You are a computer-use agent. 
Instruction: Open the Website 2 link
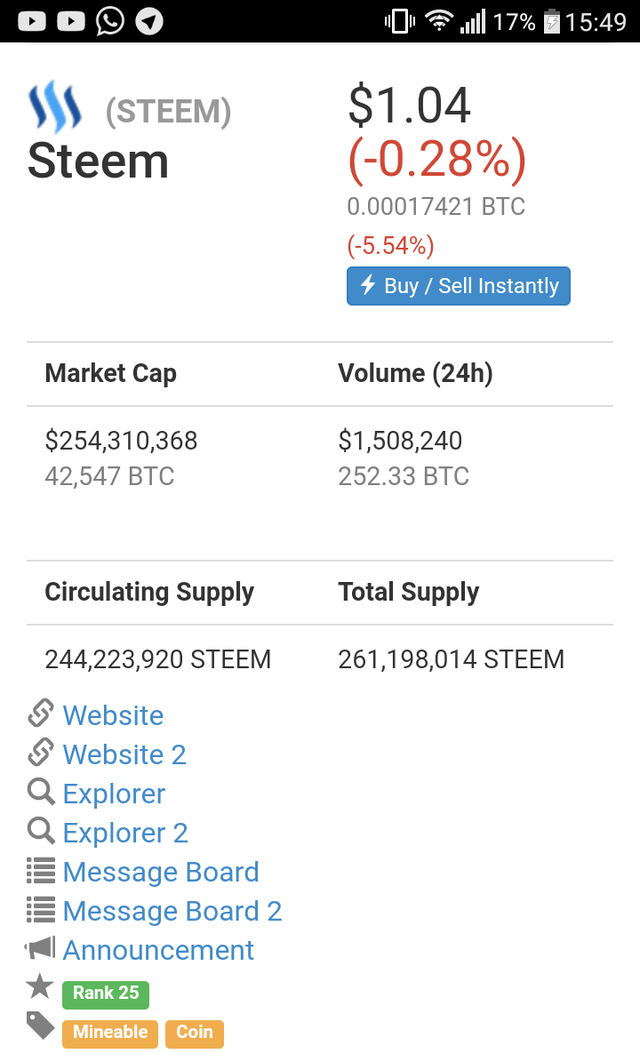124,755
